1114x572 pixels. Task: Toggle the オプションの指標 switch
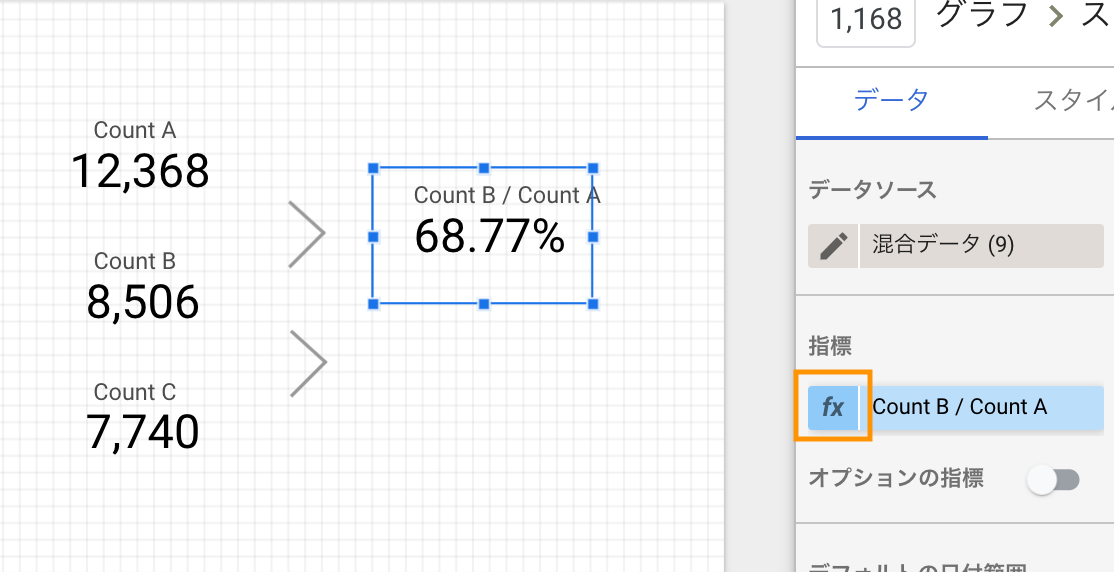pyautogui.click(x=1054, y=480)
